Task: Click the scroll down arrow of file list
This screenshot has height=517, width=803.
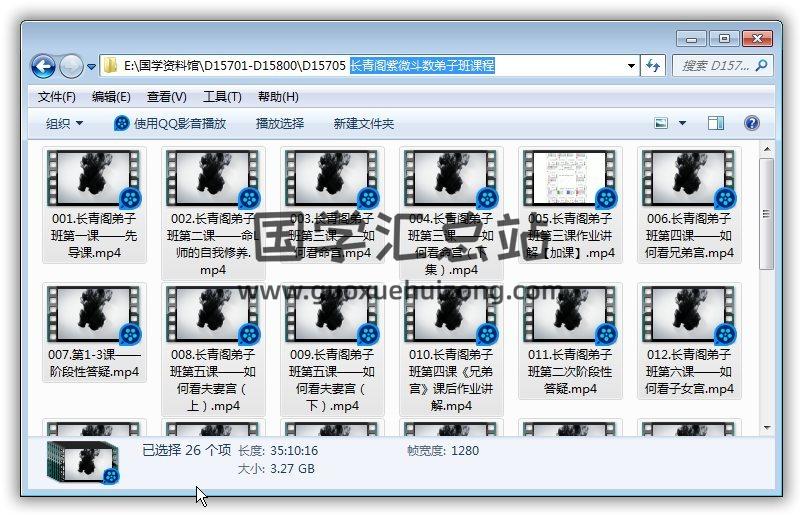Action: [x=767, y=427]
